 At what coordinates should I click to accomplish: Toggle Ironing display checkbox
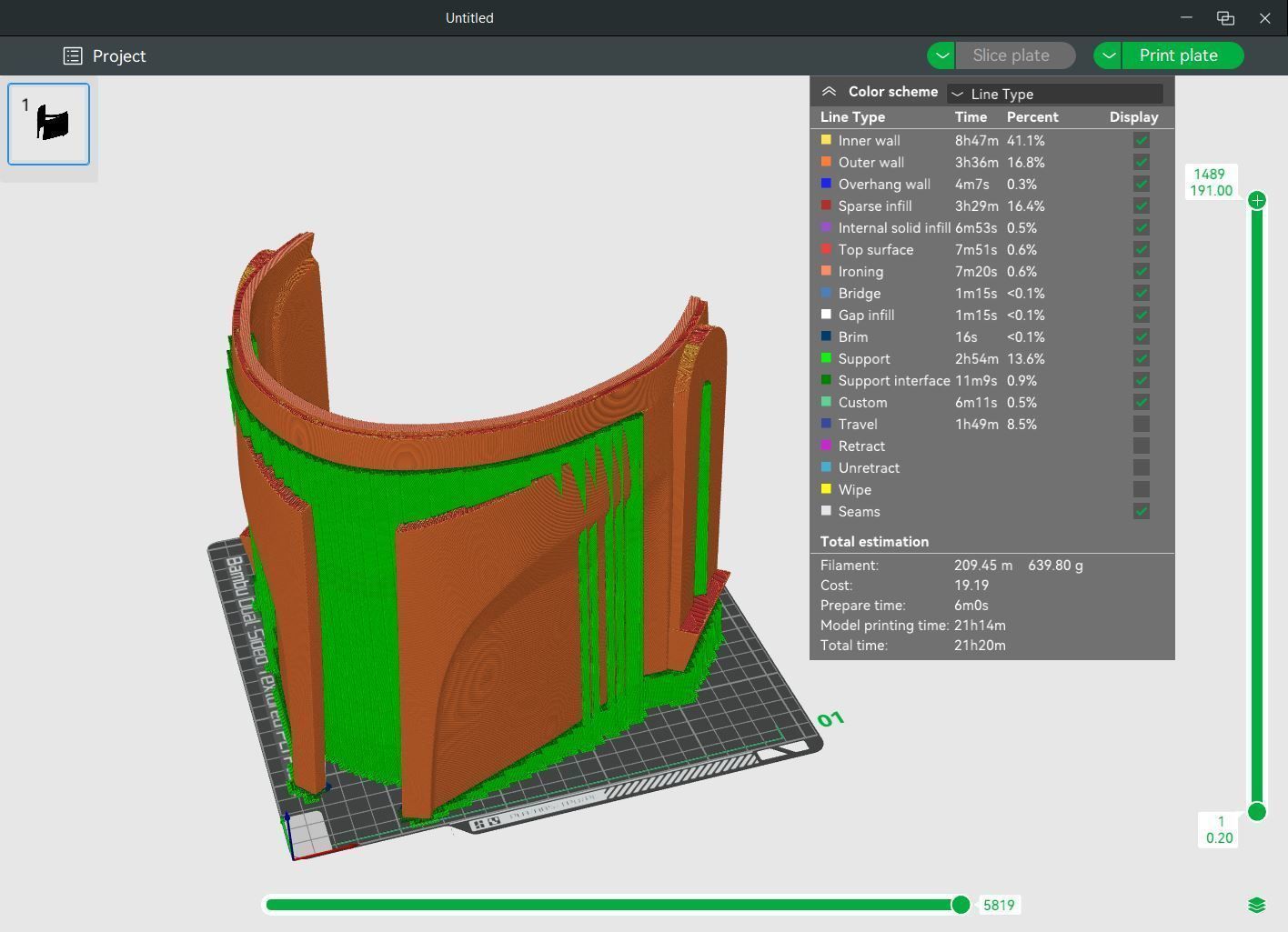pyautogui.click(x=1142, y=271)
